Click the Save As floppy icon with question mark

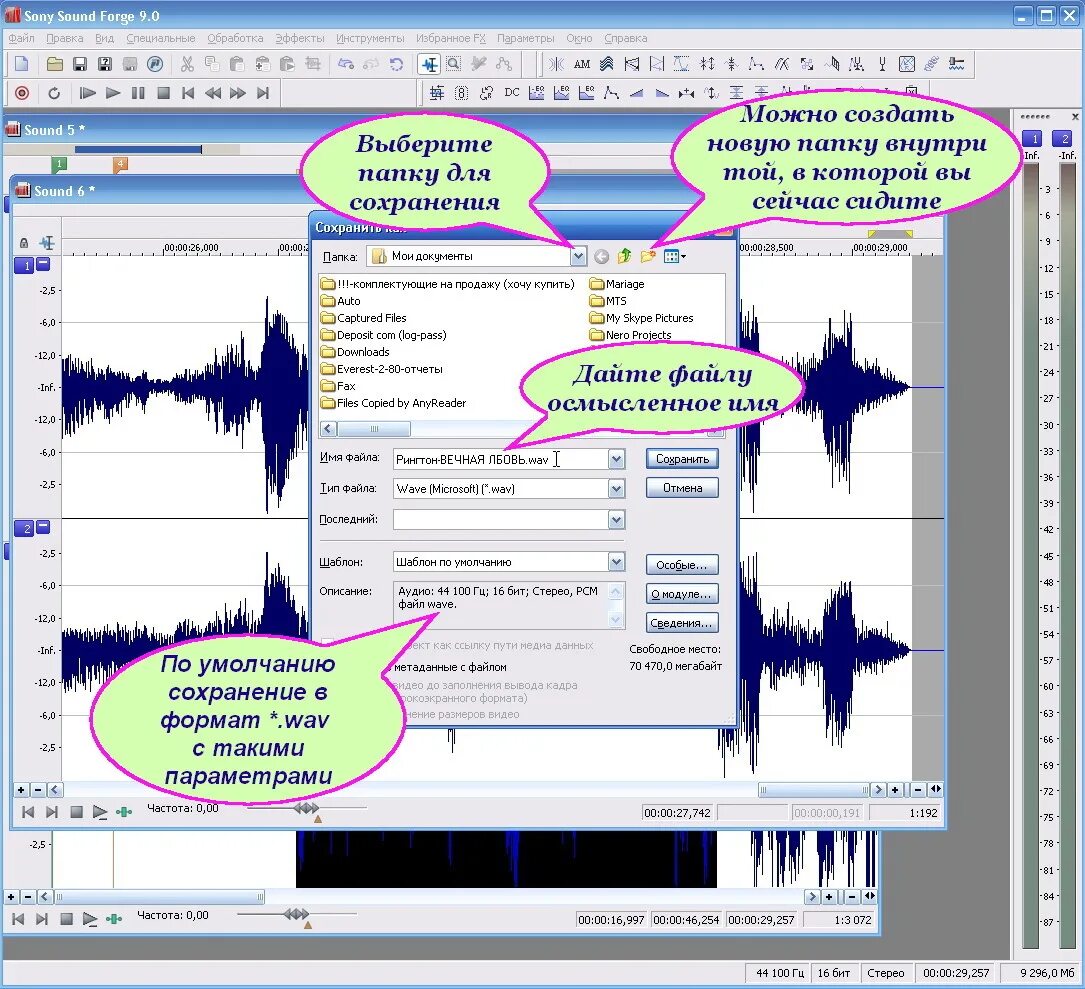(104, 64)
